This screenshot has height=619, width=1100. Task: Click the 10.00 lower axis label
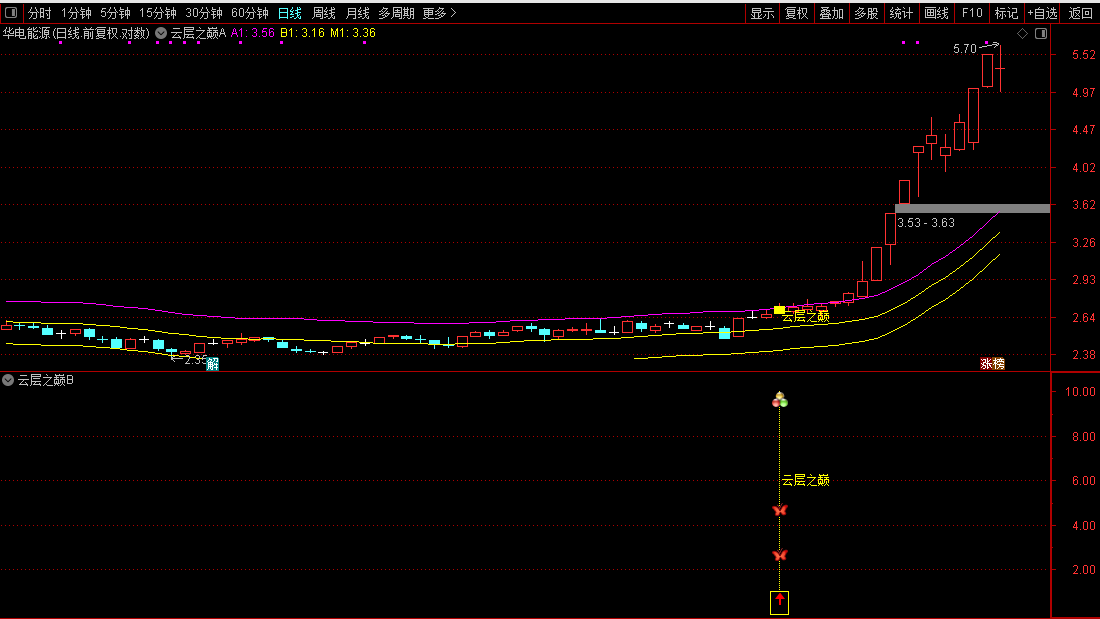(x=1080, y=392)
